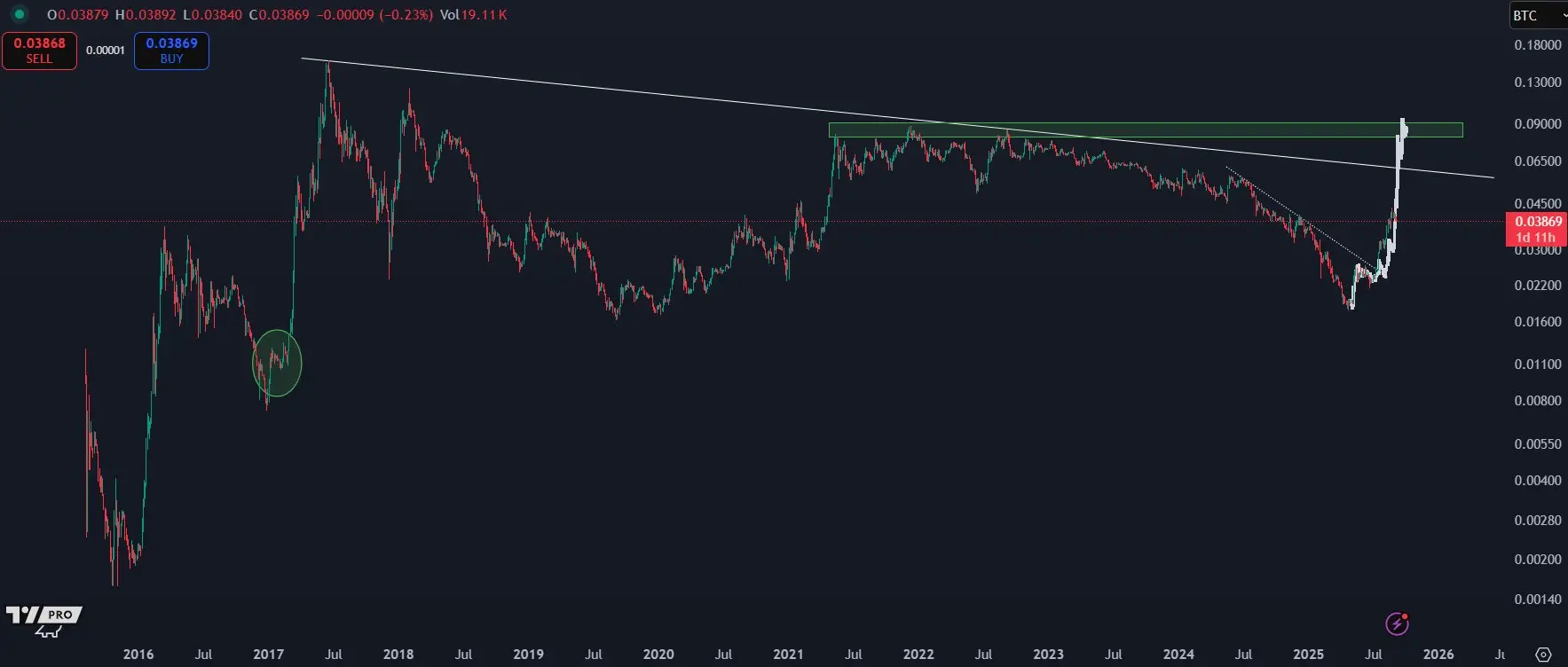Click the 2019 time axis label
Viewport: 1568px width, 667px height.
pyautogui.click(x=528, y=655)
